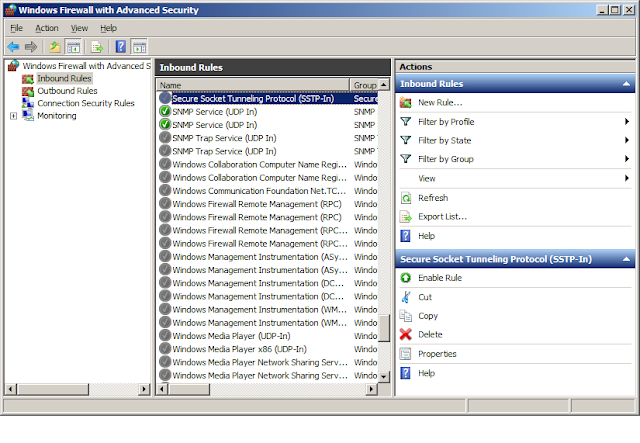Screen dimensions: 640x443
Task: Open the Filter by Group submenu arrow
Action: point(627,158)
